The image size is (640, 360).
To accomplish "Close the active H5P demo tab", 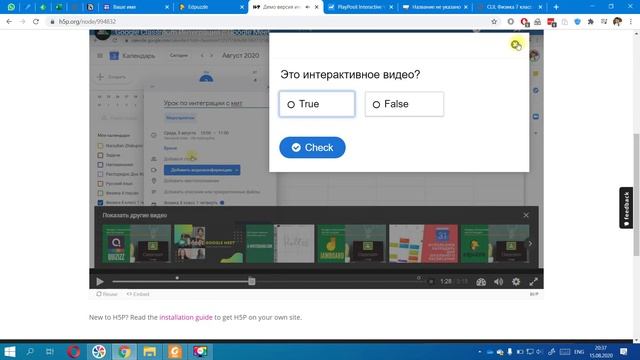I will [317, 7].
